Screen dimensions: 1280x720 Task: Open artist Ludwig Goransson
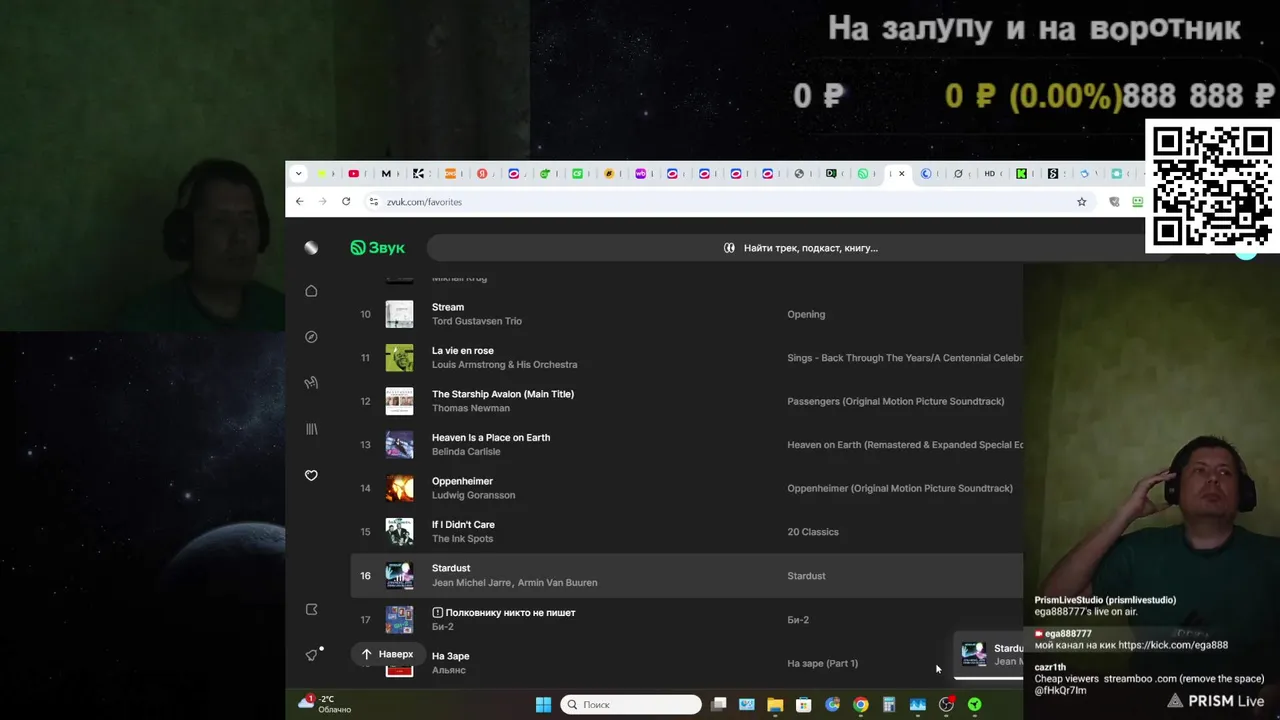click(x=474, y=495)
